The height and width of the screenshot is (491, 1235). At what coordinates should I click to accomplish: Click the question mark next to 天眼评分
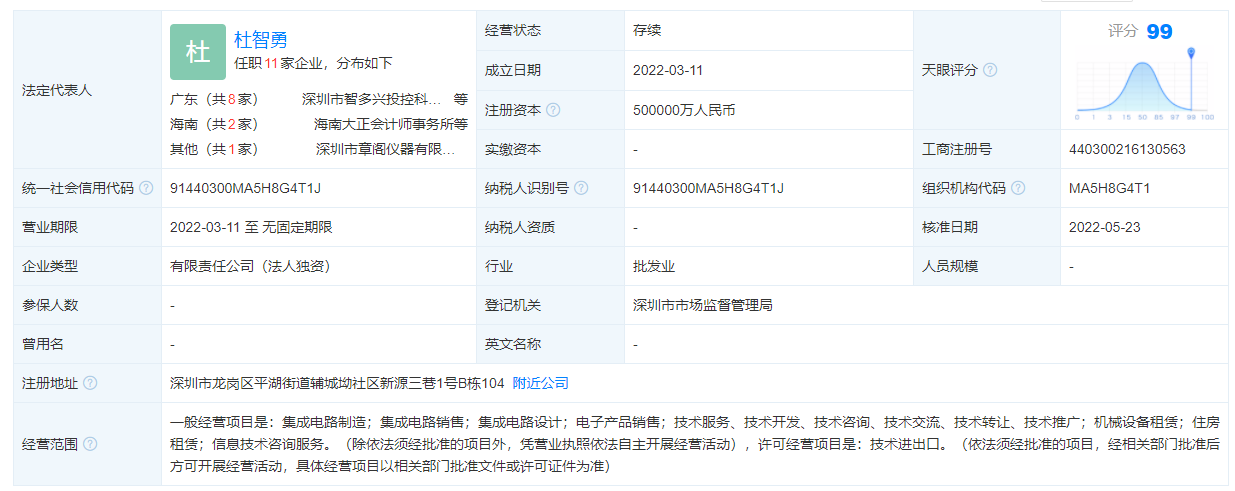tap(990, 70)
